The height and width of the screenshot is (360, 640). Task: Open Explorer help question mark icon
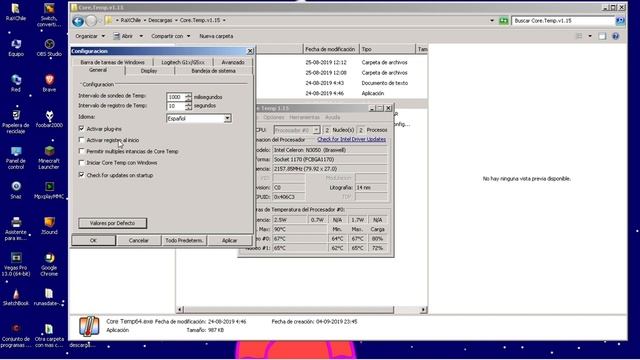coord(616,36)
